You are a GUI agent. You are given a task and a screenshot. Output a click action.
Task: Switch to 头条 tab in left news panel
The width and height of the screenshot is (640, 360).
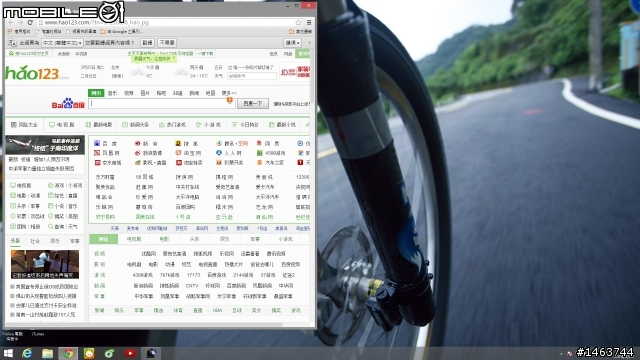[x=15, y=241]
